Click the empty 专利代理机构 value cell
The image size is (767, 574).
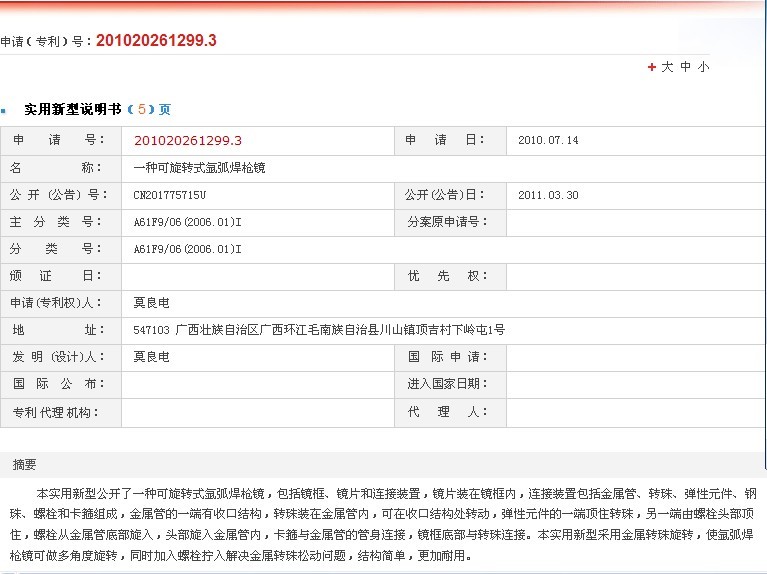(x=257, y=411)
